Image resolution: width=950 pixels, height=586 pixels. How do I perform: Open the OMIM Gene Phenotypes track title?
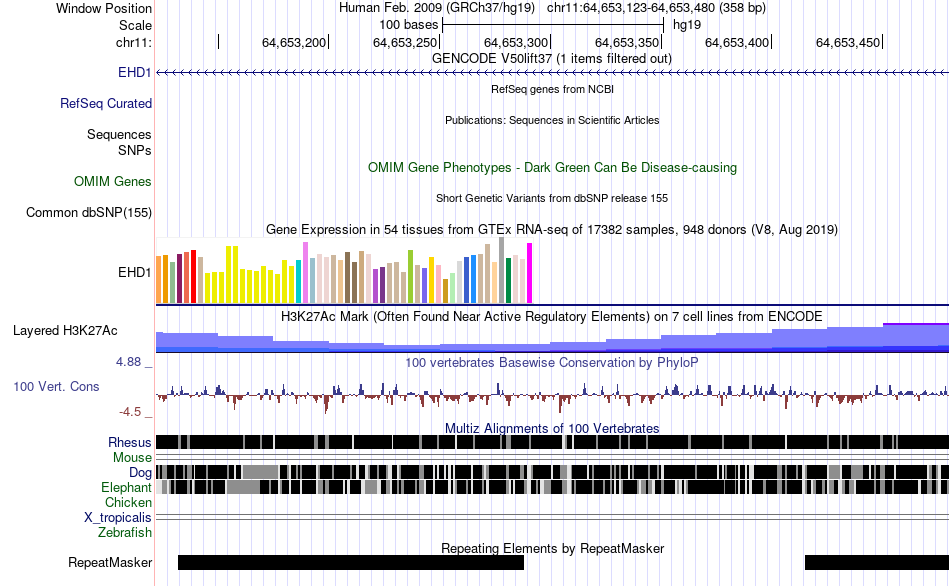click(553, 167)
